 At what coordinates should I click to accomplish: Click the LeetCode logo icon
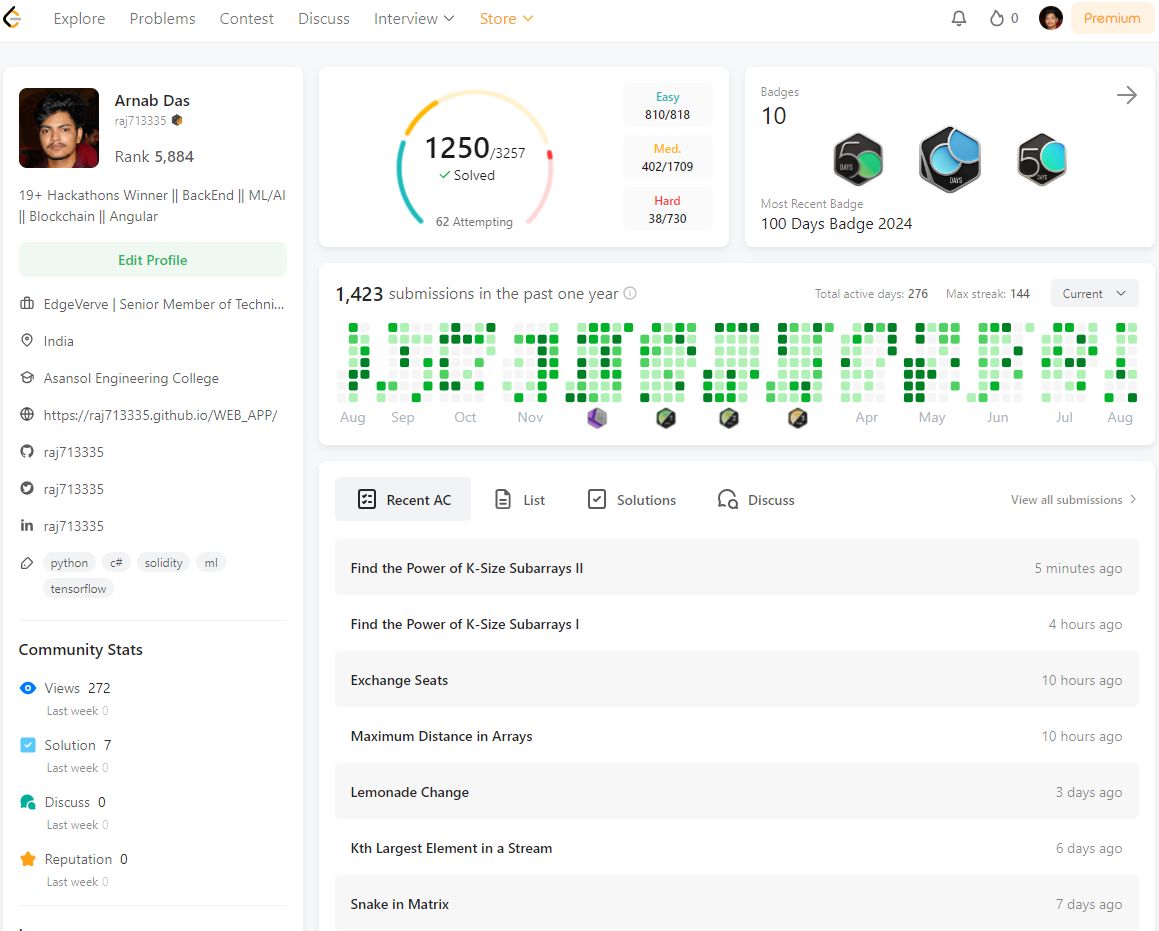(x=11, y=18)
